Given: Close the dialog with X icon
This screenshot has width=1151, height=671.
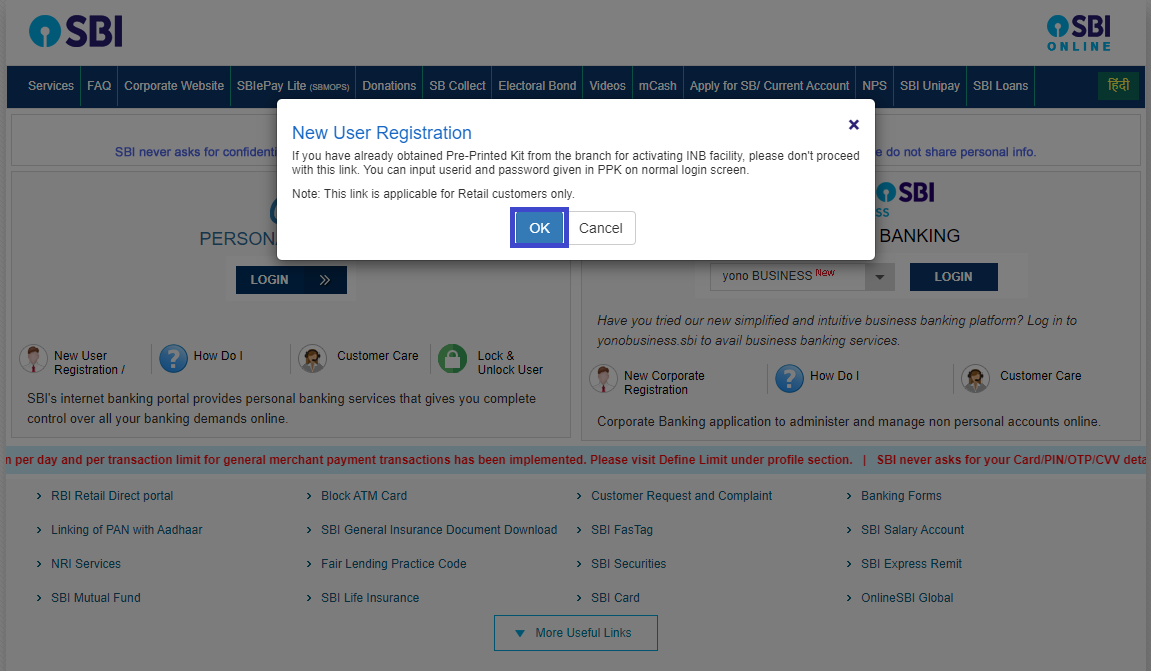Looking at the screenshot, I should [x=853, y=125].
